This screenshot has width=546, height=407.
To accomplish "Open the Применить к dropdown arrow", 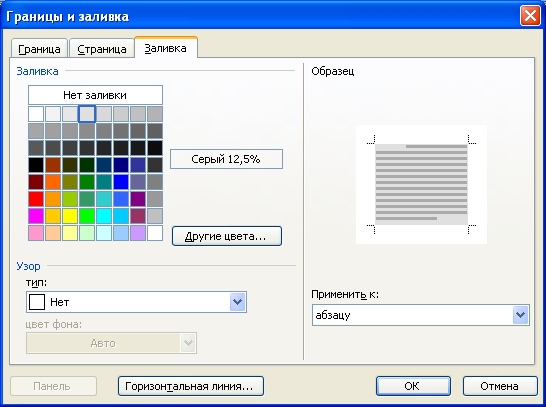I will click(521, 315).
